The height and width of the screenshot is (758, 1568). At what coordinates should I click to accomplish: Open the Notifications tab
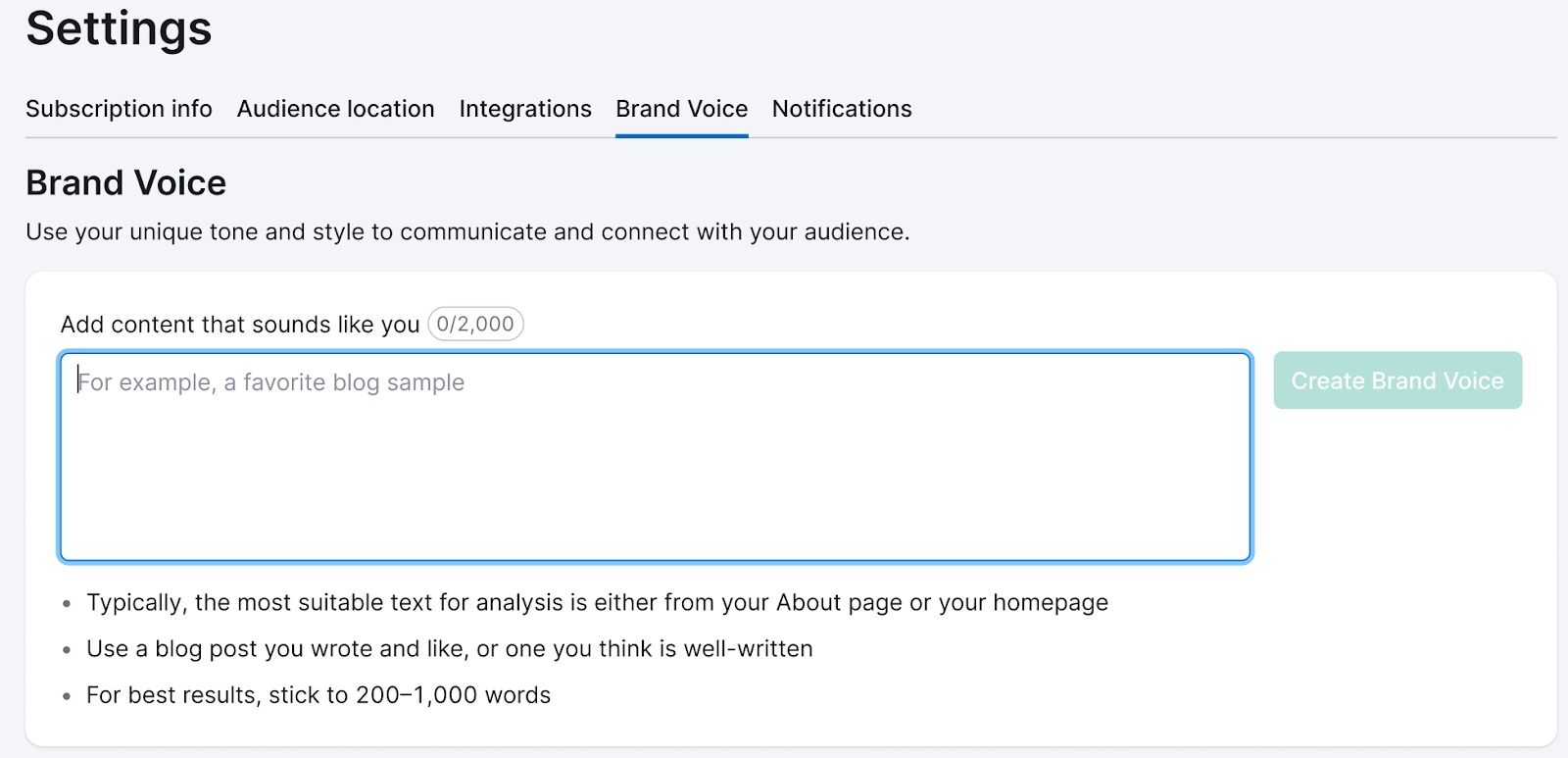pos(842,109)
